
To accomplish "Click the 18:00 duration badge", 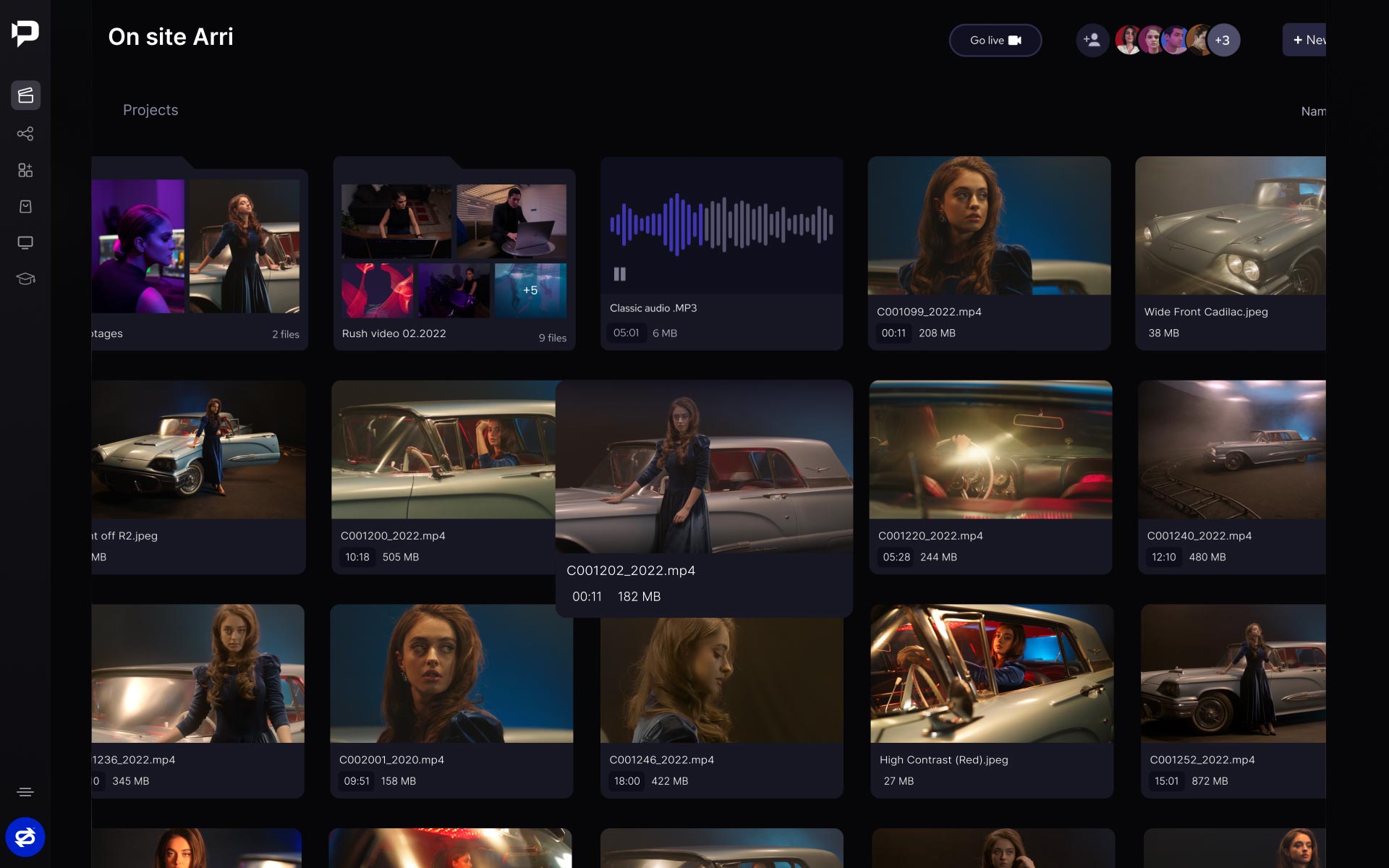I will [627, 781].
